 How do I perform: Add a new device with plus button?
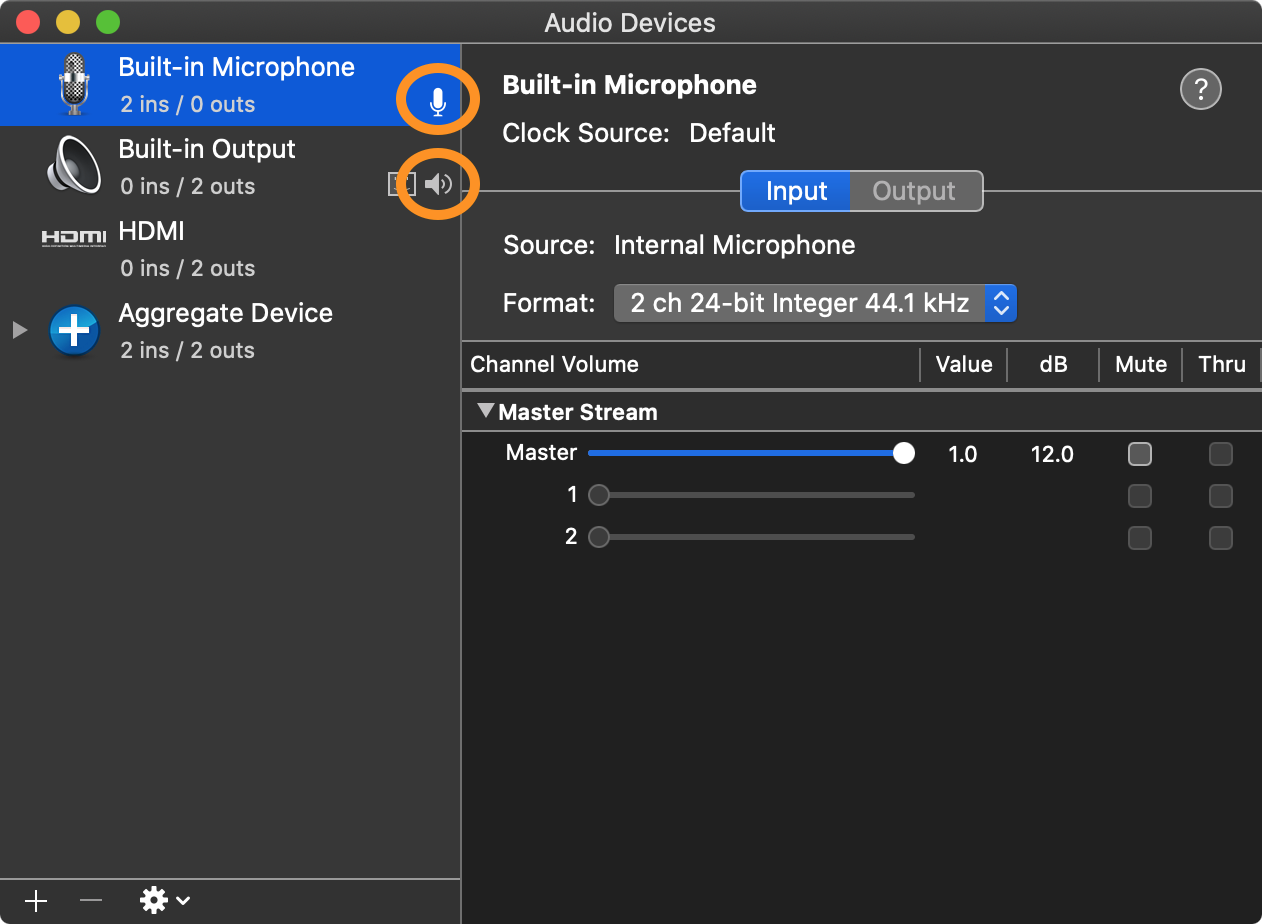[x=36, y=900]
